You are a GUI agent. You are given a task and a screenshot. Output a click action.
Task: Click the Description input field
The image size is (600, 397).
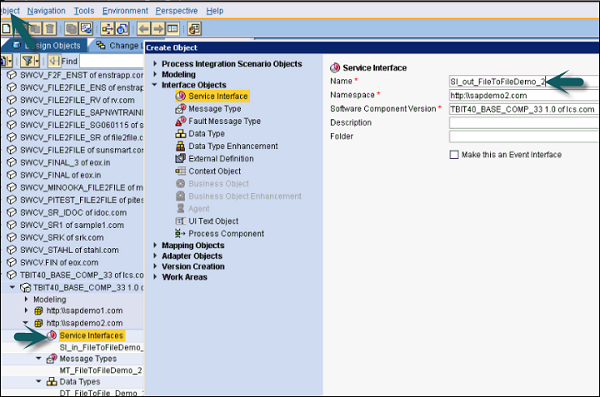(x=524, y=123)
